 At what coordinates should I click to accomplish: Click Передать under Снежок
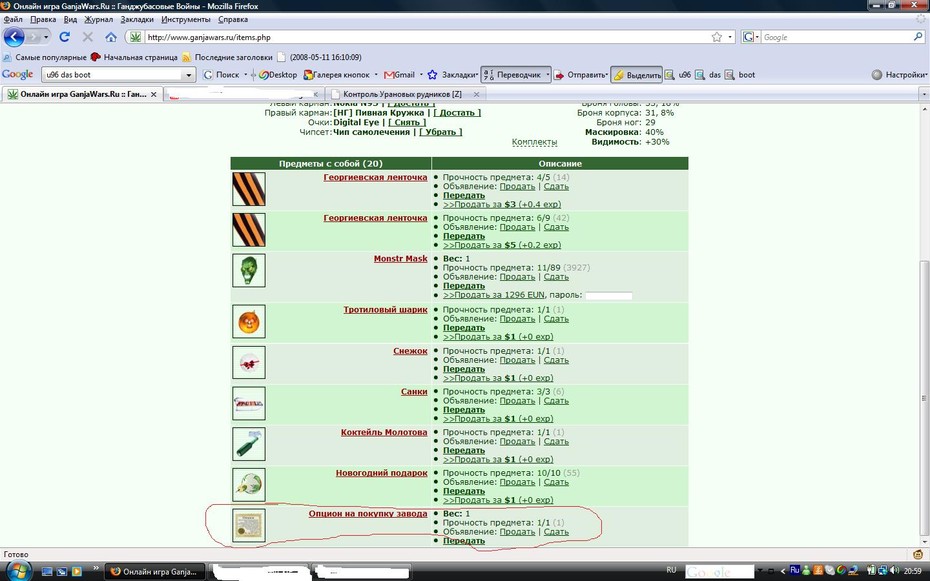coord(464,369)
